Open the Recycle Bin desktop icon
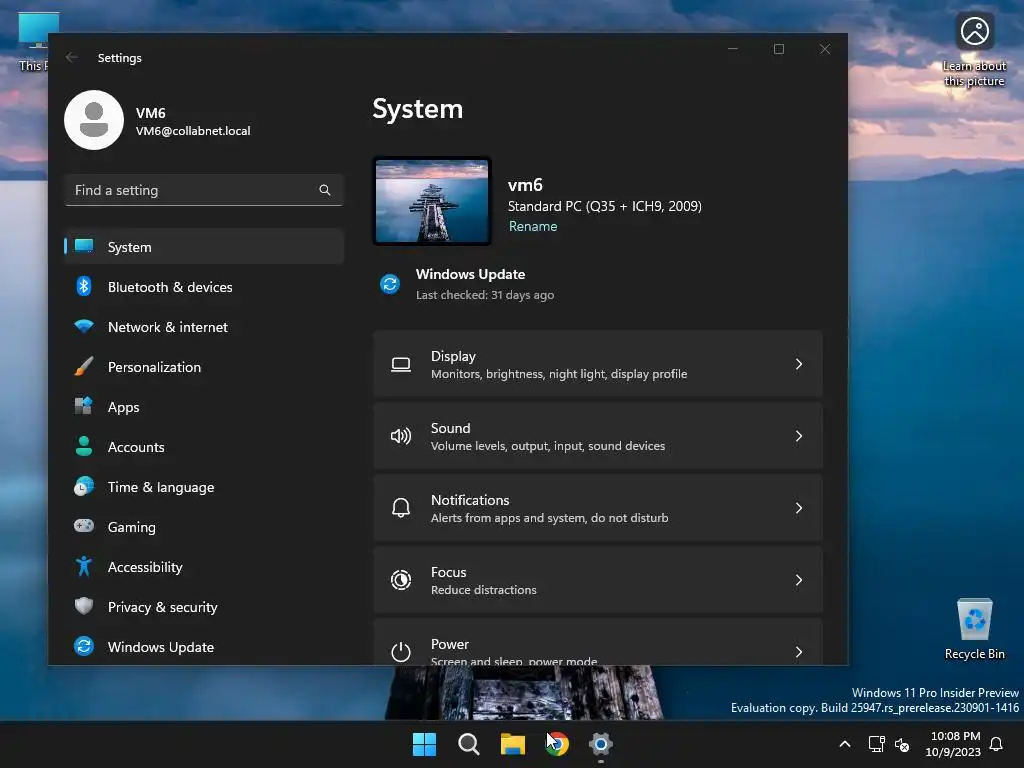The image size is (1024, 768). tap(974, 630)
